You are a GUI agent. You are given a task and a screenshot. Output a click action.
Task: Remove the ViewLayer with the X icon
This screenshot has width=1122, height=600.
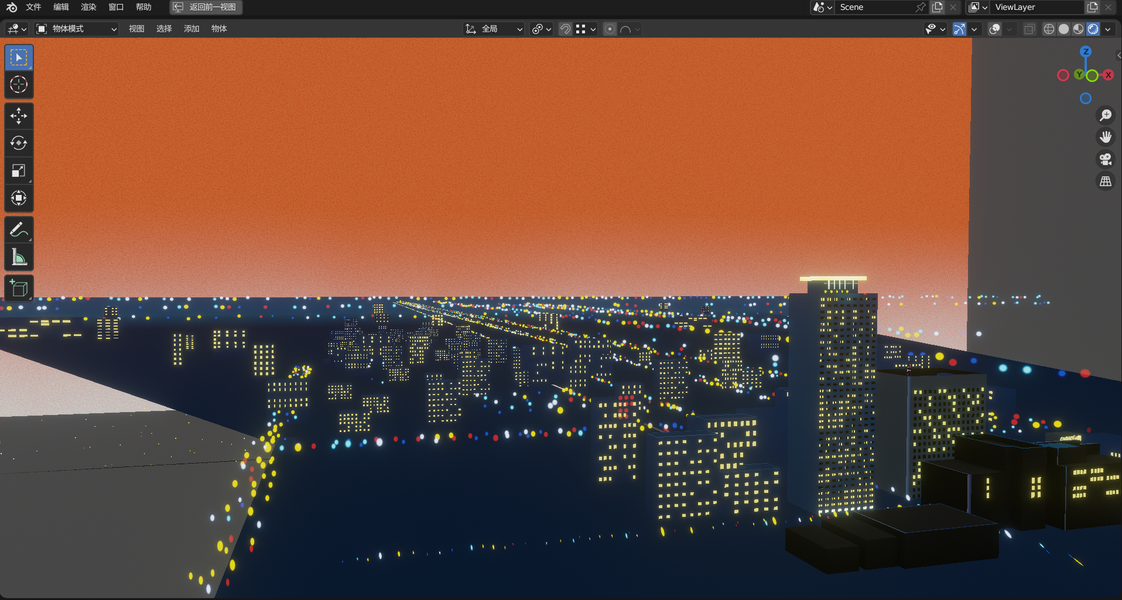tap(1108, 7)
